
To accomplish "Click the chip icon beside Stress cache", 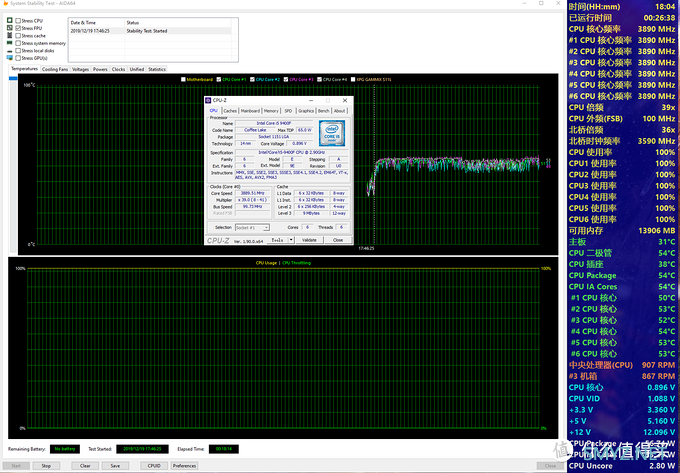I will click(x=11, y=36).
